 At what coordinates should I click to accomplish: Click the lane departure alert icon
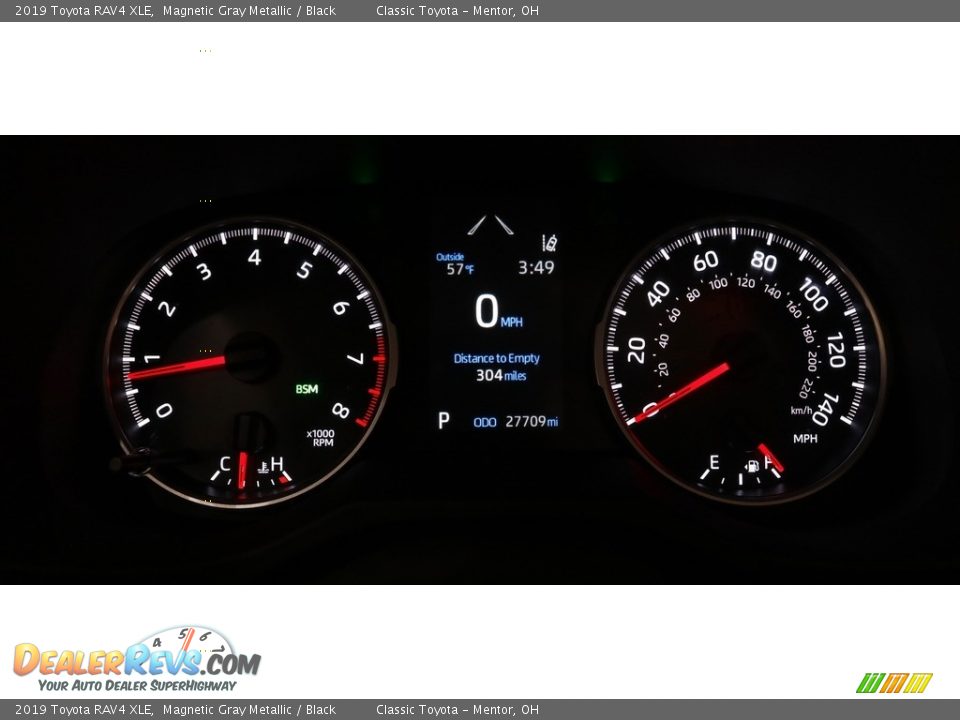[549, 243]
